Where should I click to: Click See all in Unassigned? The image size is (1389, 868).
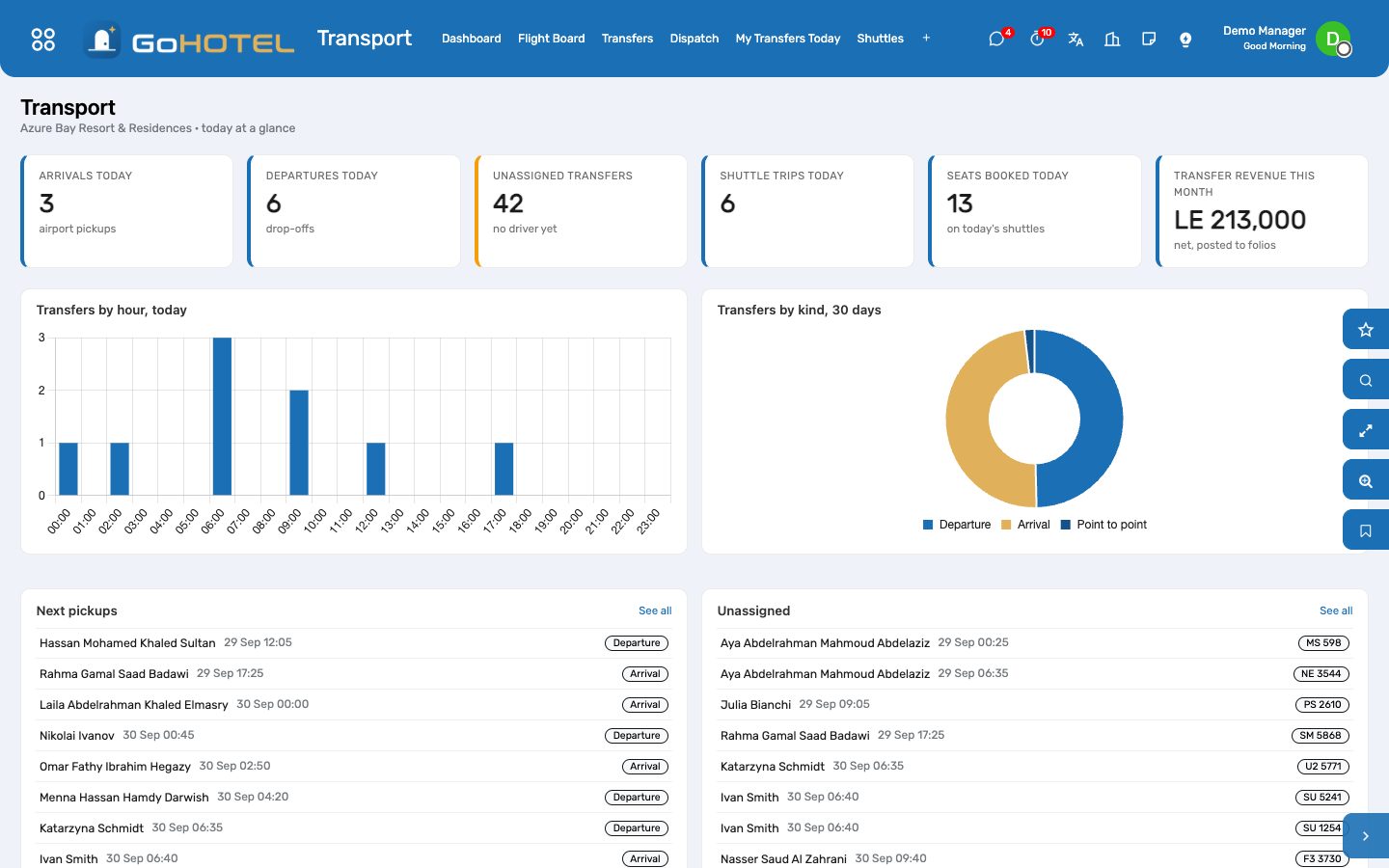point(1336,610)
